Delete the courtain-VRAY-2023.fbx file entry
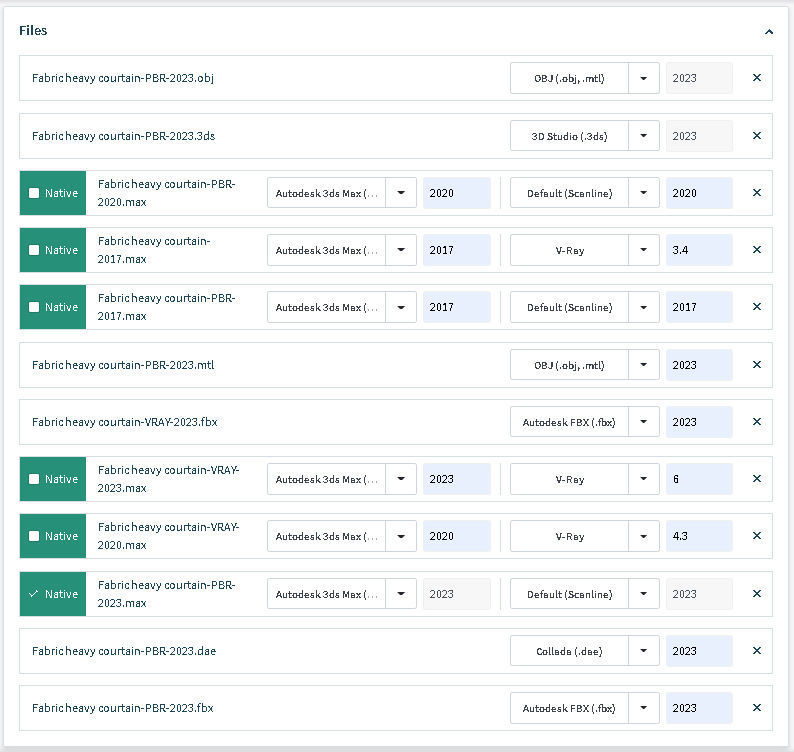This screenshot has width=794, height=752. 756,422
